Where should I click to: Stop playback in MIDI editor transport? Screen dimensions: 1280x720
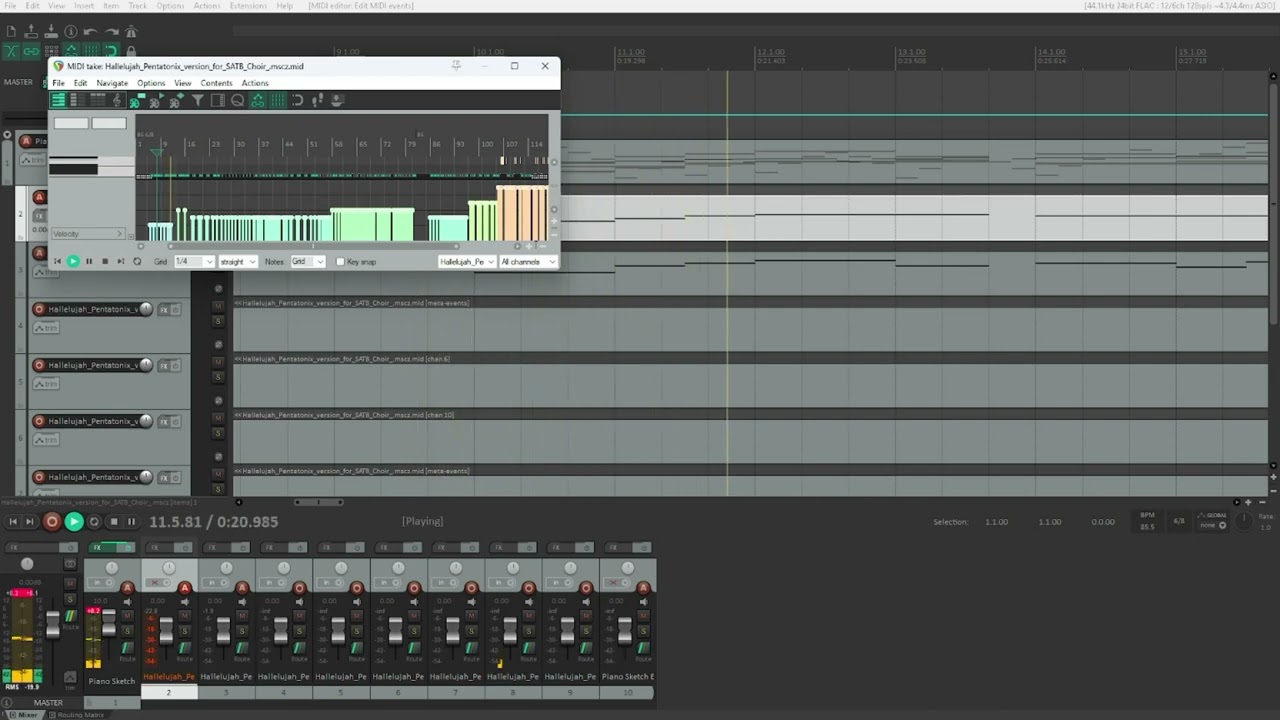[105, 262]
